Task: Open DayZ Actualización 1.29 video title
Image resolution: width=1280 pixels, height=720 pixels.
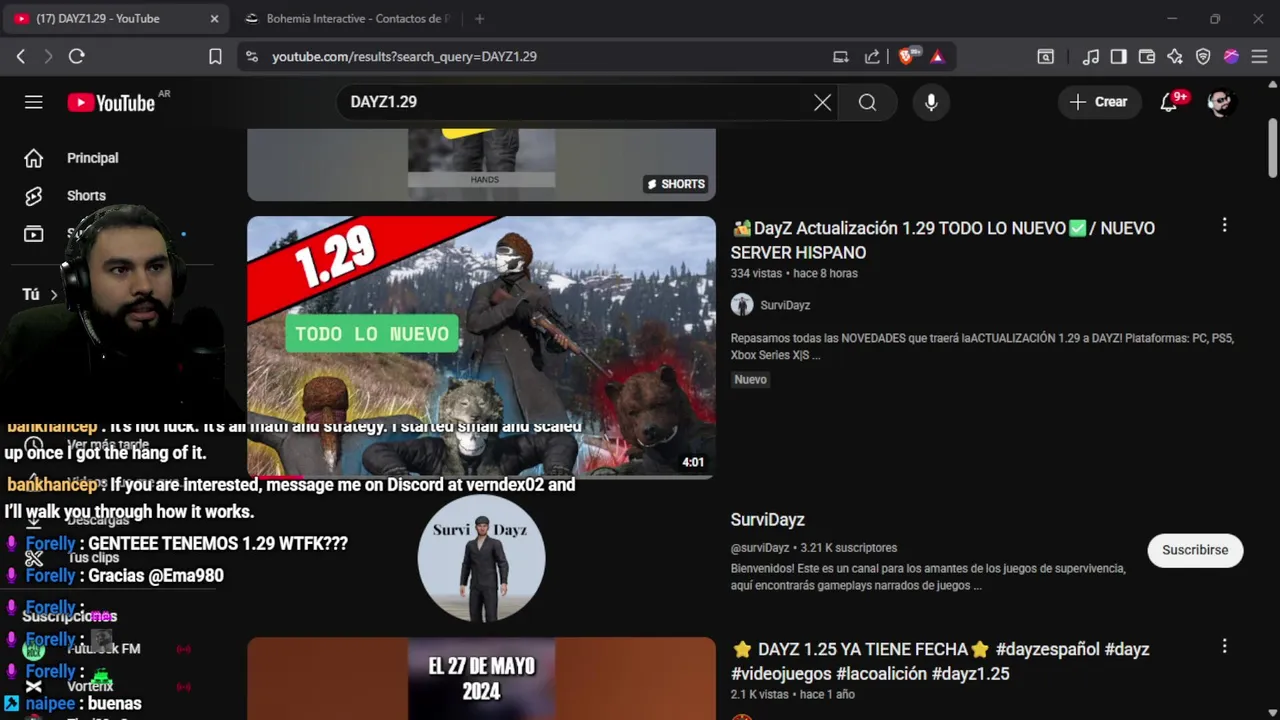Action: coord(943,240)
